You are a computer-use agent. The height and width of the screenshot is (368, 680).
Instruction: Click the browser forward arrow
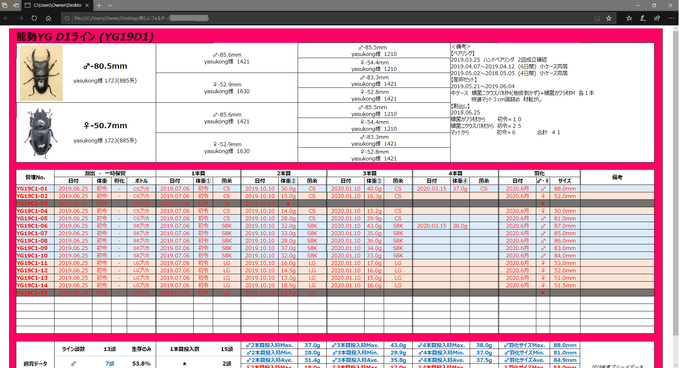20,18
